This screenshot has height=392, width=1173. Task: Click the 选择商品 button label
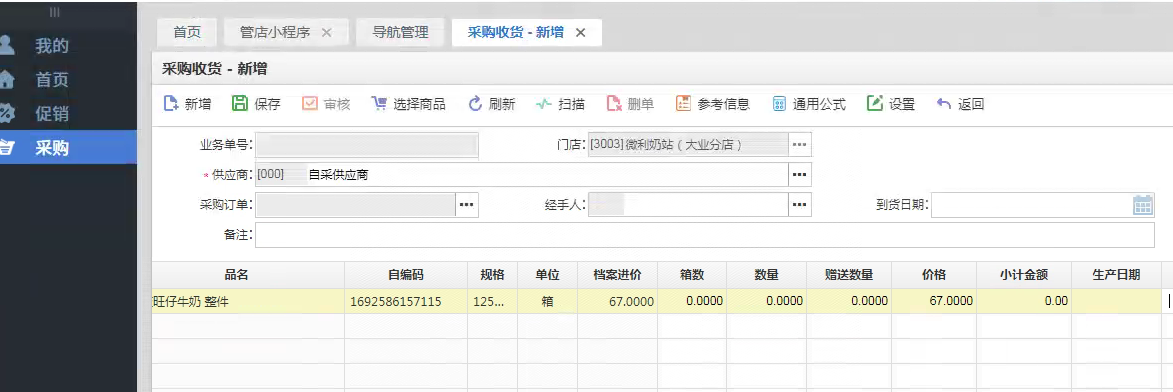click(420, 105)
